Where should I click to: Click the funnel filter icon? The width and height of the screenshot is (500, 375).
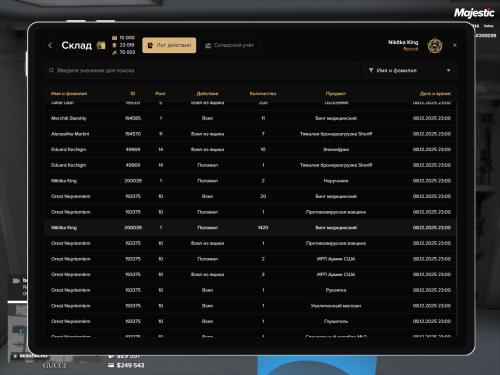click(x=371, y=71)
